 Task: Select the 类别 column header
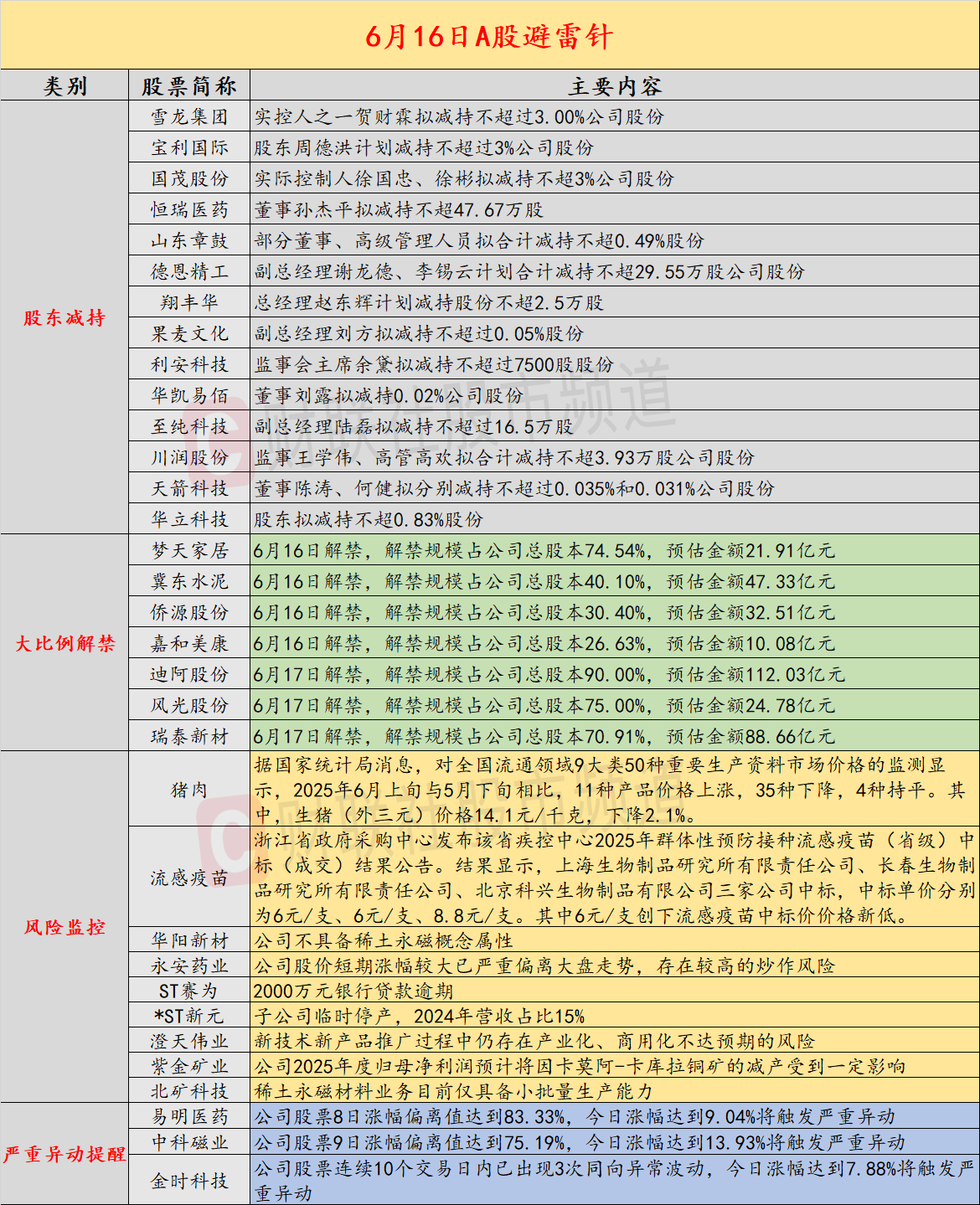click(64, 85)
